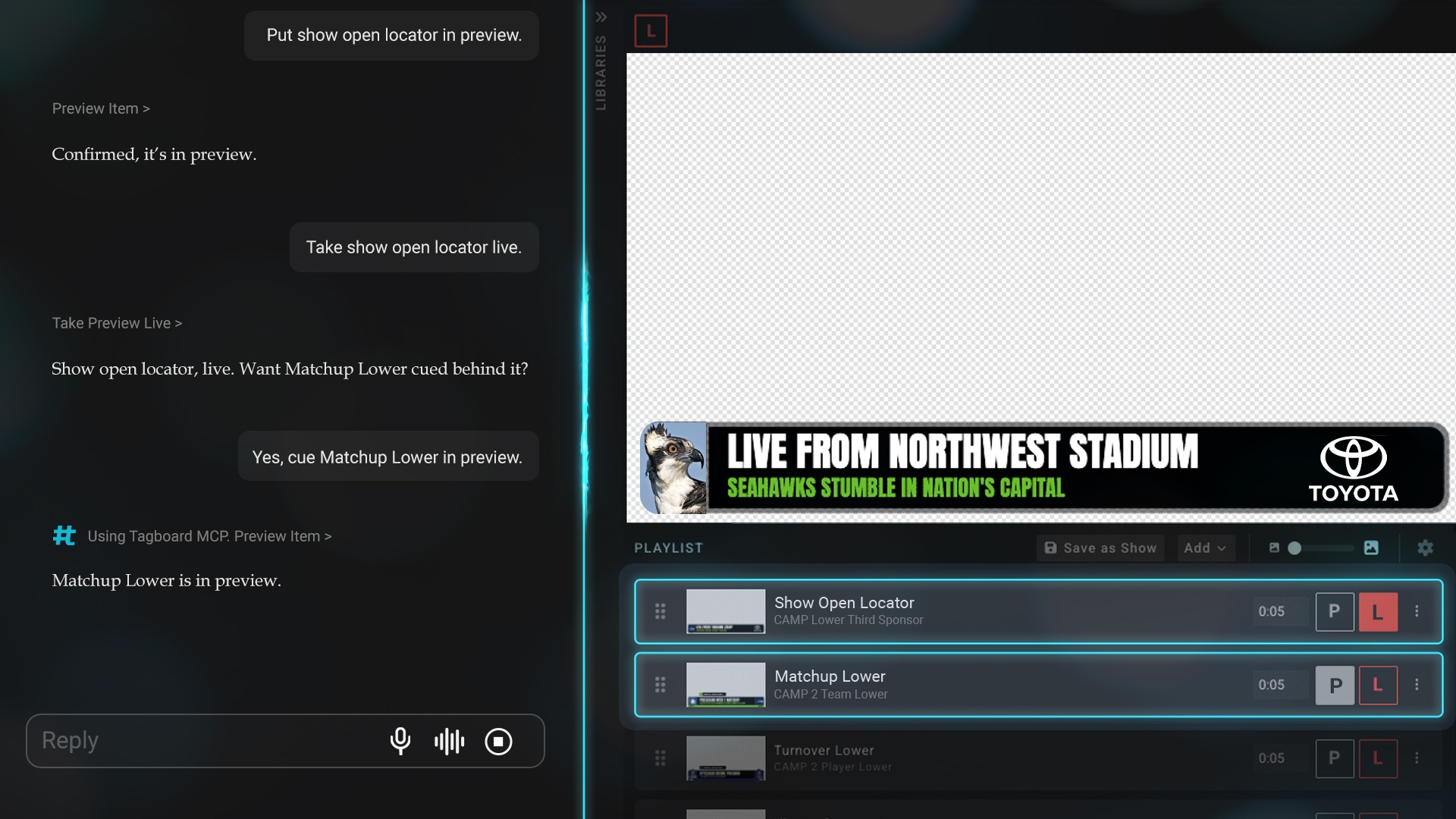Adjust the thumbnail size slider handle

[1294, 548]
